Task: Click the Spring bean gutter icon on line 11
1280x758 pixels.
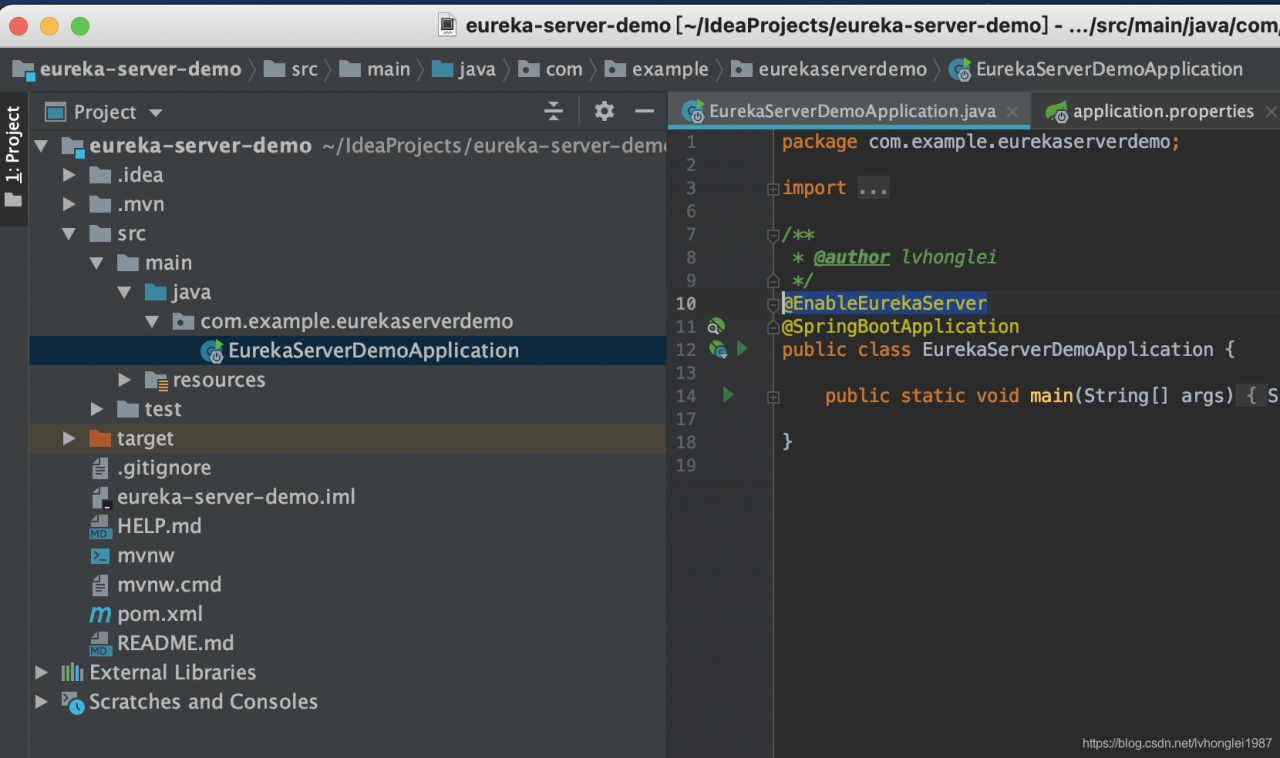Action: click(716, 326)
